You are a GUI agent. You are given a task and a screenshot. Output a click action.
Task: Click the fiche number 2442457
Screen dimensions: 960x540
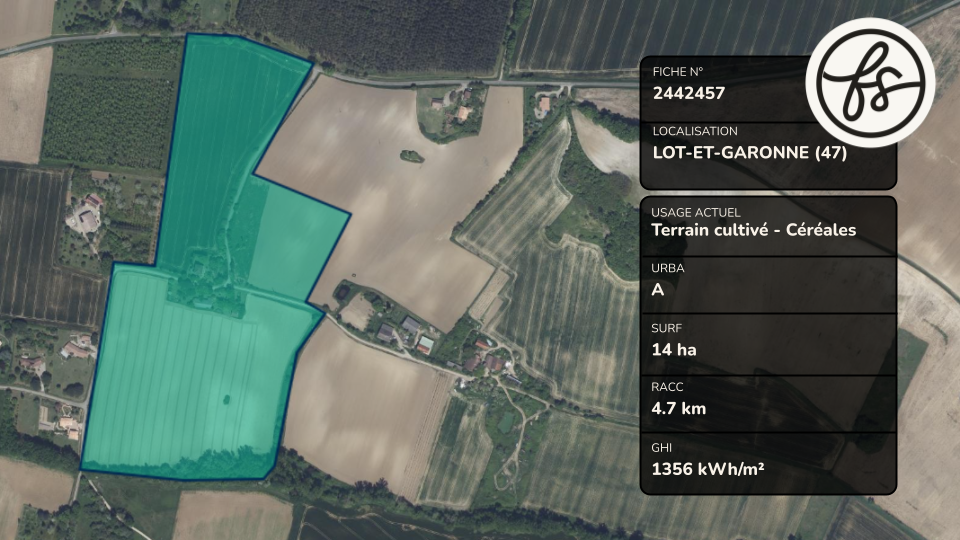(689, 93)
